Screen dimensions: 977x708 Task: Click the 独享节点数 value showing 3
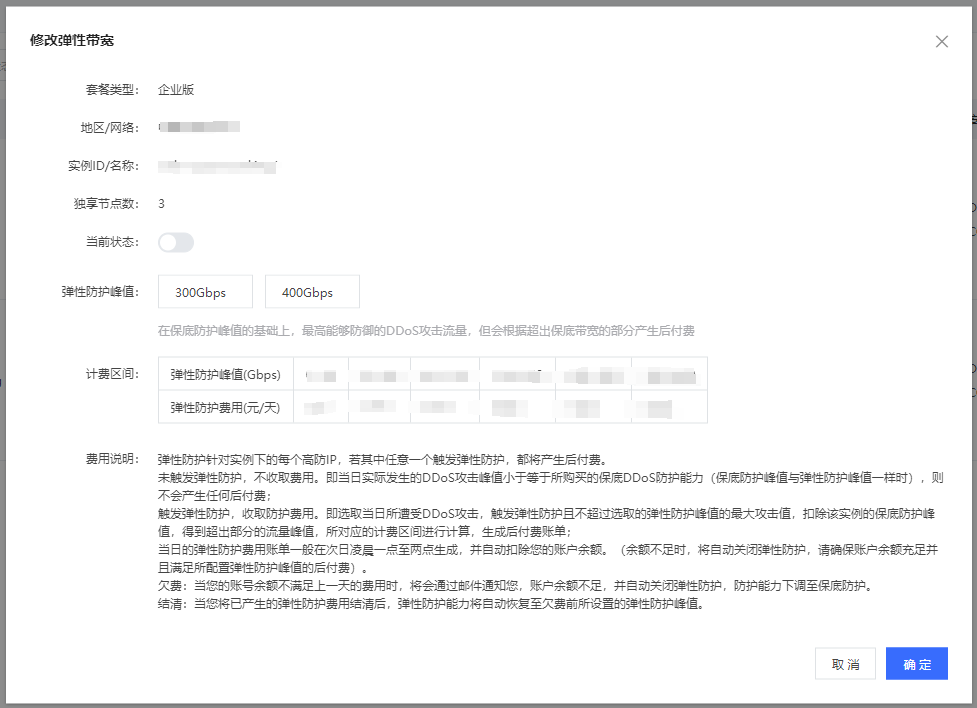click(163, 203)
